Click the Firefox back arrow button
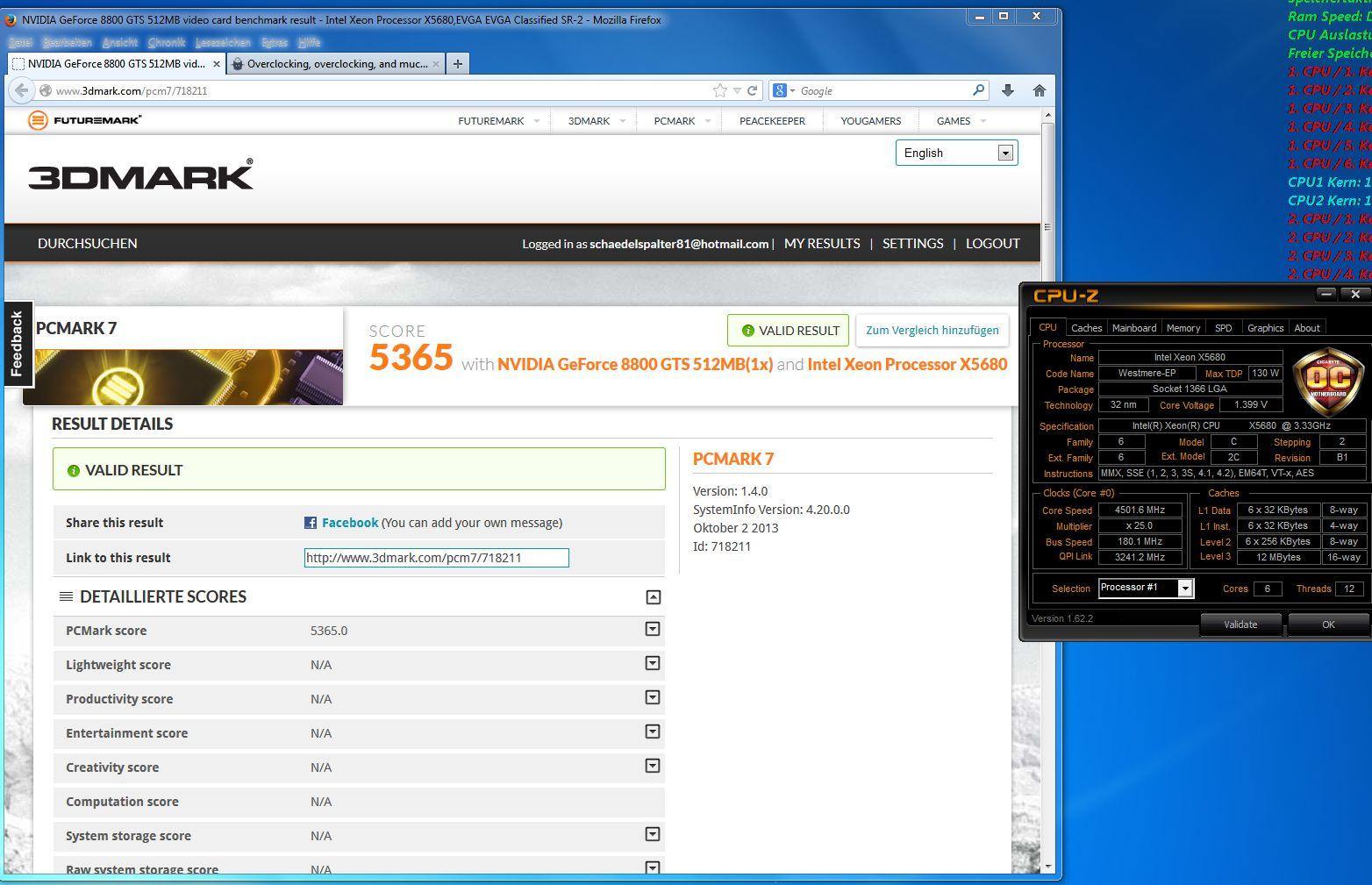1372x885 pixels. point(22,90)
